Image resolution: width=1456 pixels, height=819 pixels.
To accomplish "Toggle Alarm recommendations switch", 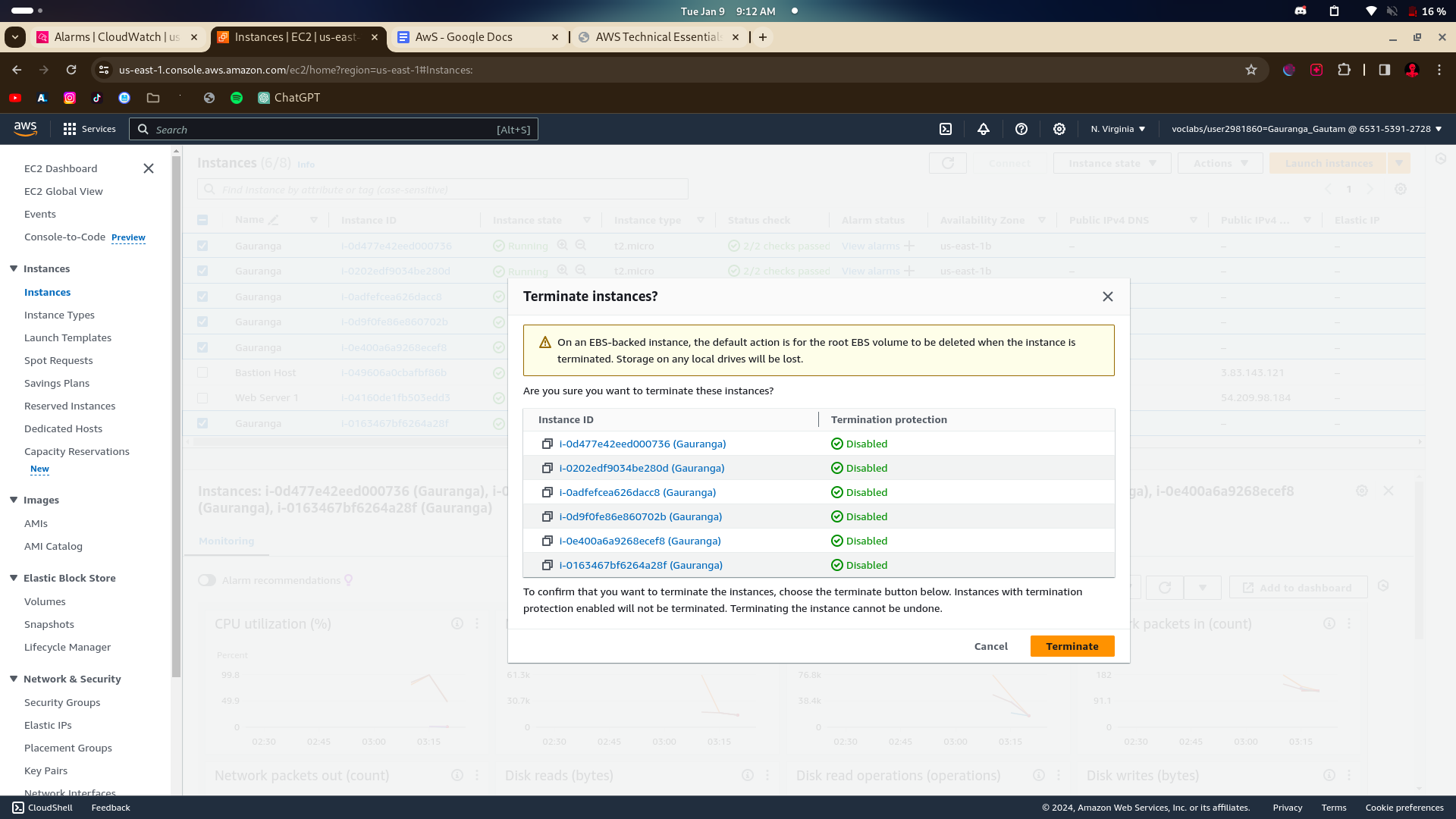I will [x=207, y=580].
